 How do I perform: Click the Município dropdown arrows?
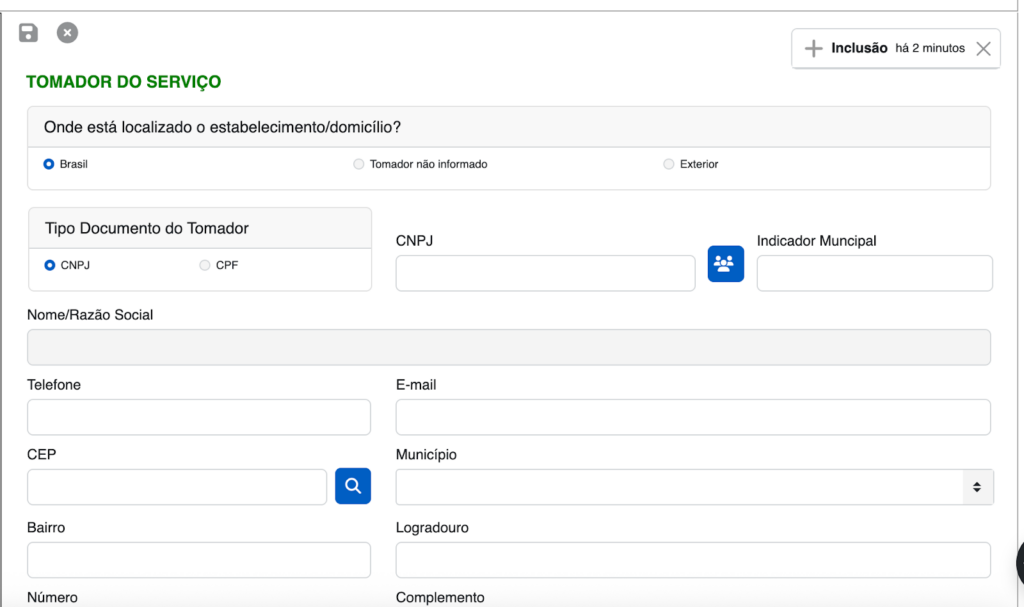[x=977, y=487]
